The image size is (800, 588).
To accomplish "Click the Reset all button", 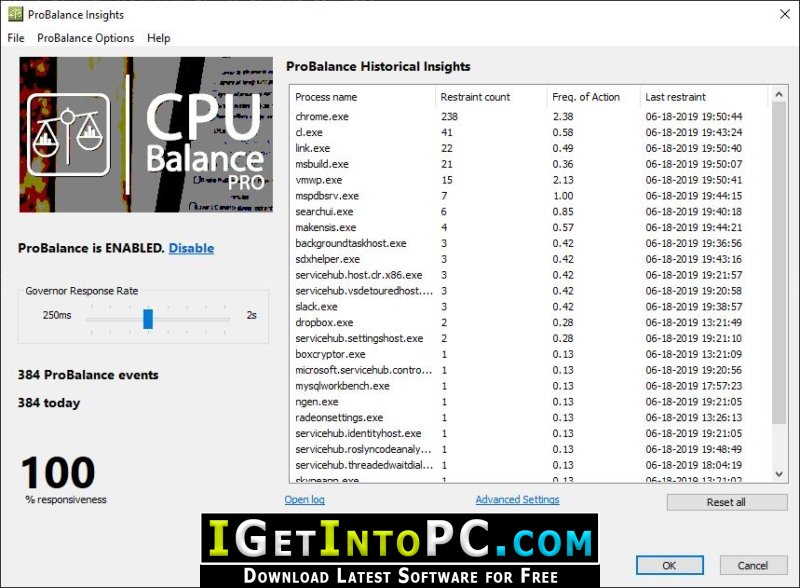I will click(x=727, y=502).
